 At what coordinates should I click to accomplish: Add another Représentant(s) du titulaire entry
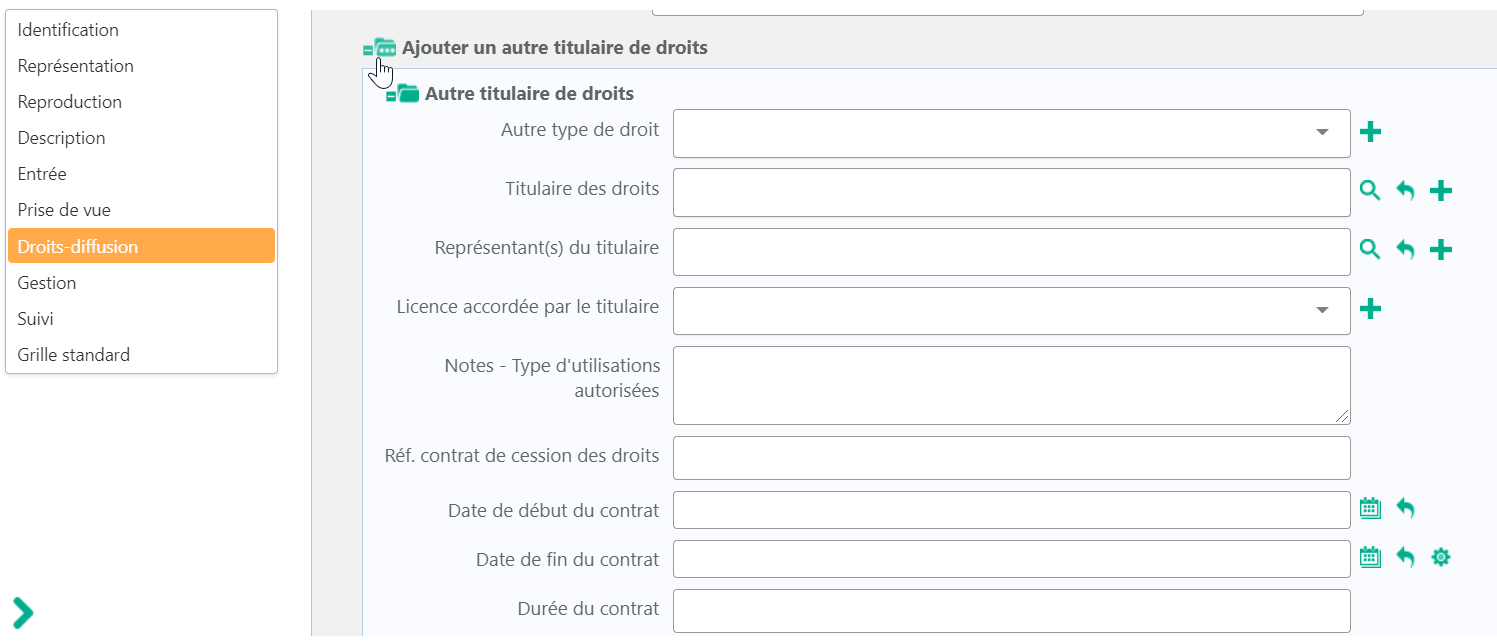pyautogui.click(x=1441, y=250)
